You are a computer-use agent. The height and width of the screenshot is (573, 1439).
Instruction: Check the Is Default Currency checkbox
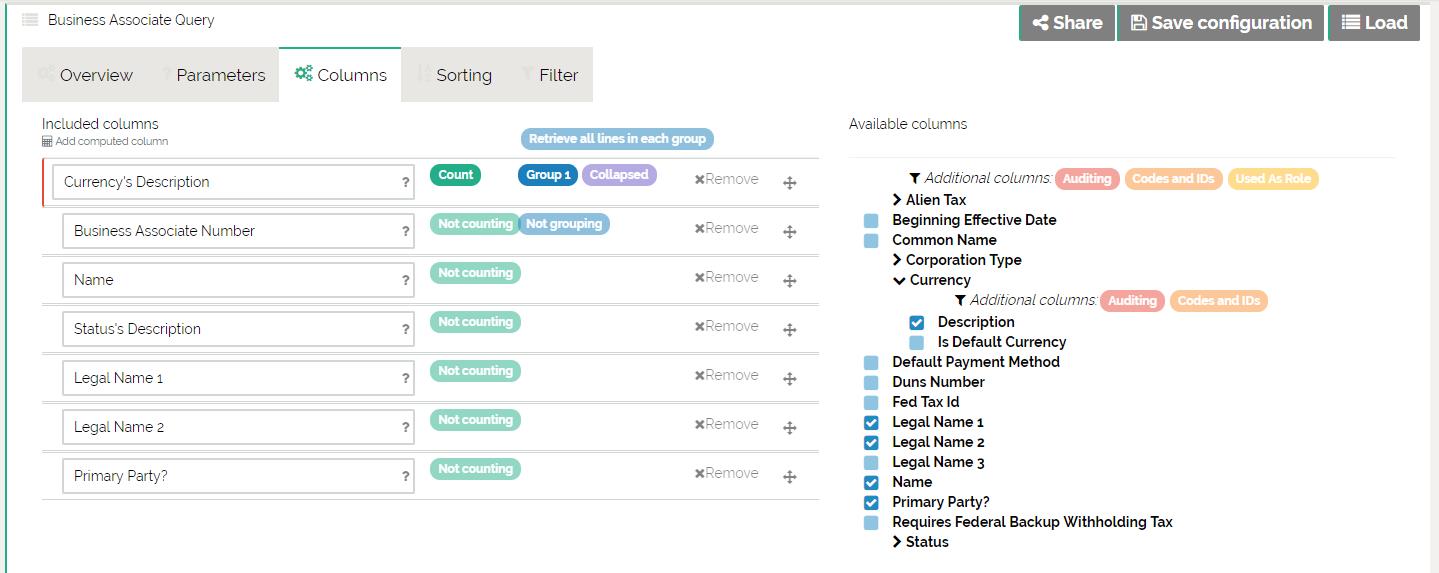[916, 342]
